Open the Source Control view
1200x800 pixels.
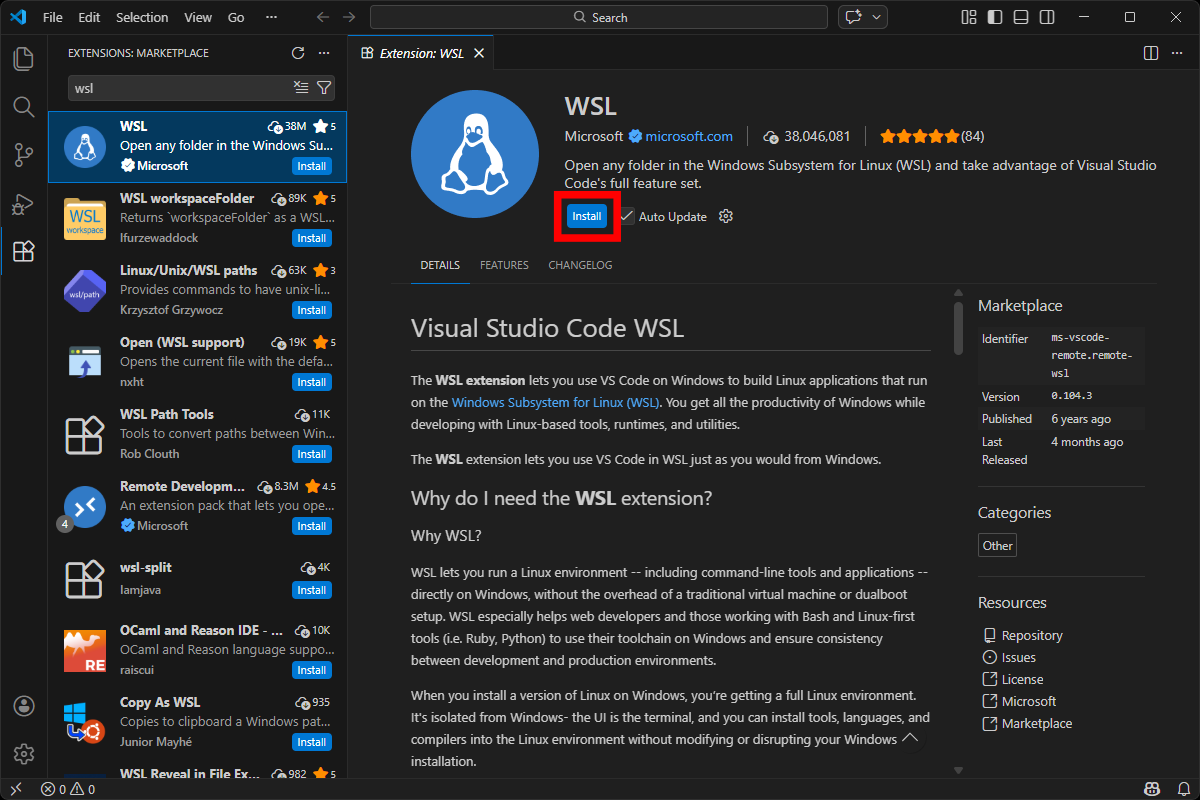pyautogui.click(x=24, y=155)
